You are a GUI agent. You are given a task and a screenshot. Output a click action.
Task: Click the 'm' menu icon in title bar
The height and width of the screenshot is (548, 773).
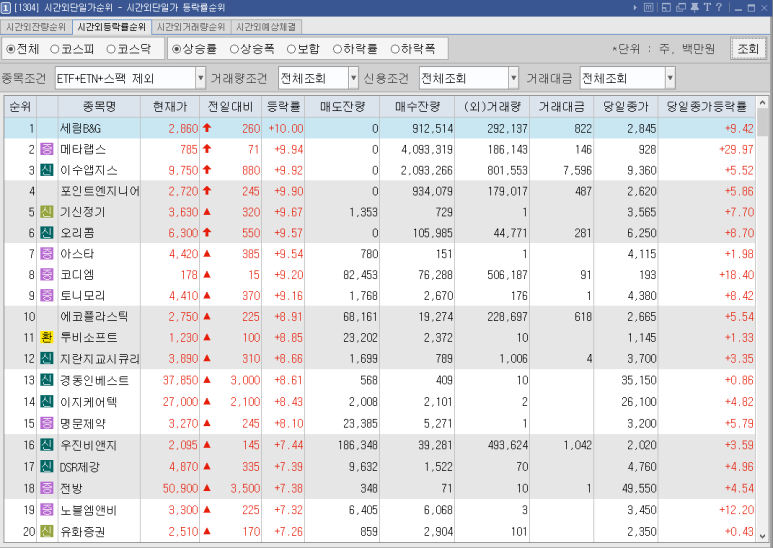click(x=649, y=7)
